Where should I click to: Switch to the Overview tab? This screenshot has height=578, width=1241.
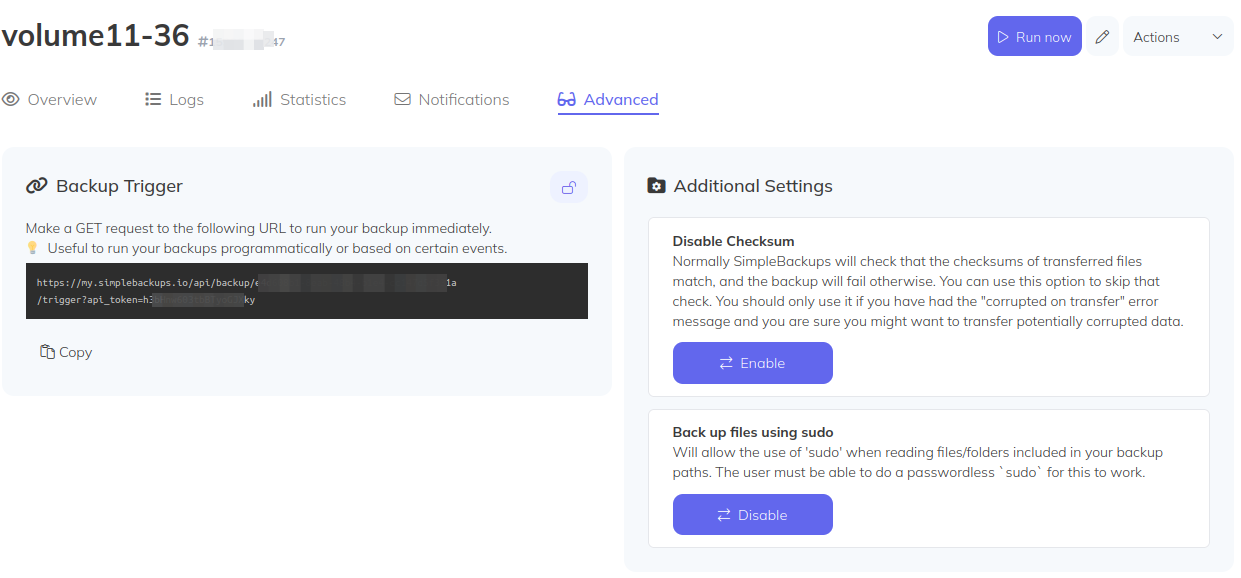coord(50,99)
